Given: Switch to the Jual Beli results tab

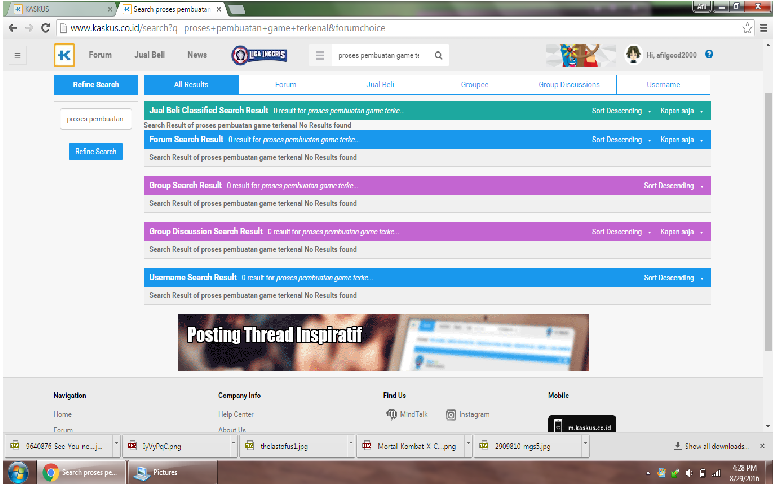Looking at the screenshot, I should click(x=380, y=85).
